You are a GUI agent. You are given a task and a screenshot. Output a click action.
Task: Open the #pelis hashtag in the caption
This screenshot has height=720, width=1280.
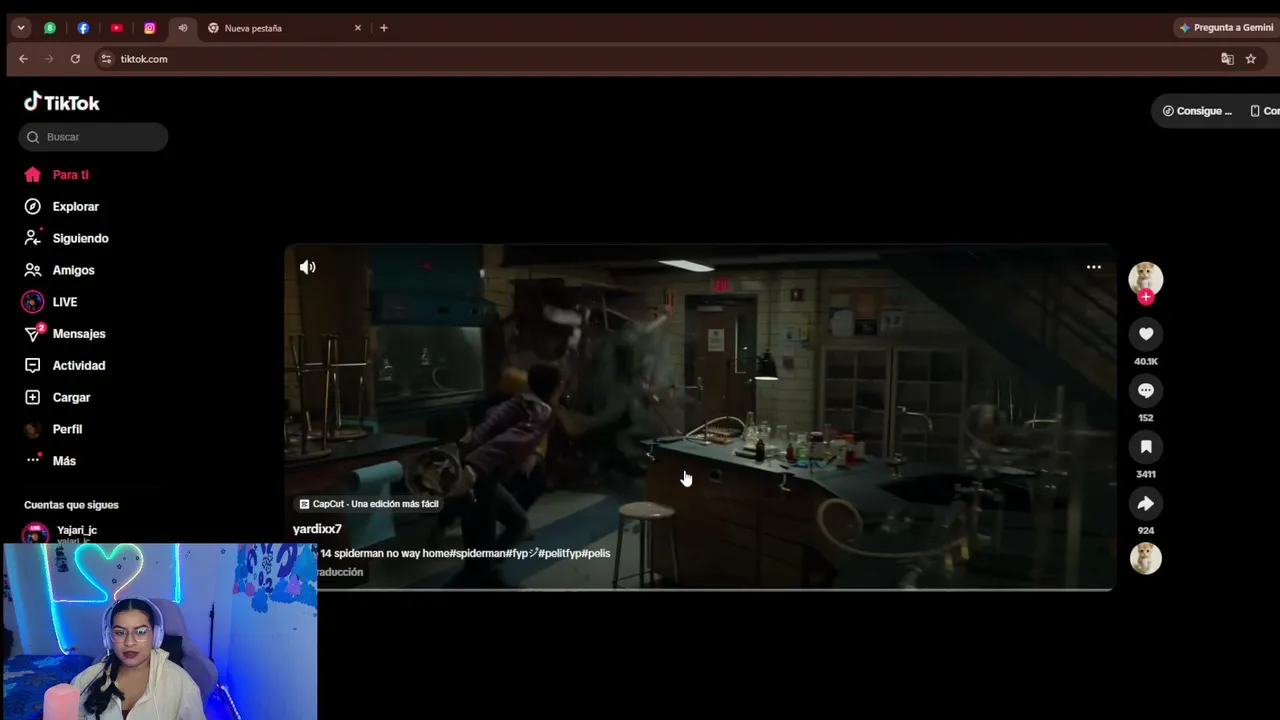click(x=594, y=553)
